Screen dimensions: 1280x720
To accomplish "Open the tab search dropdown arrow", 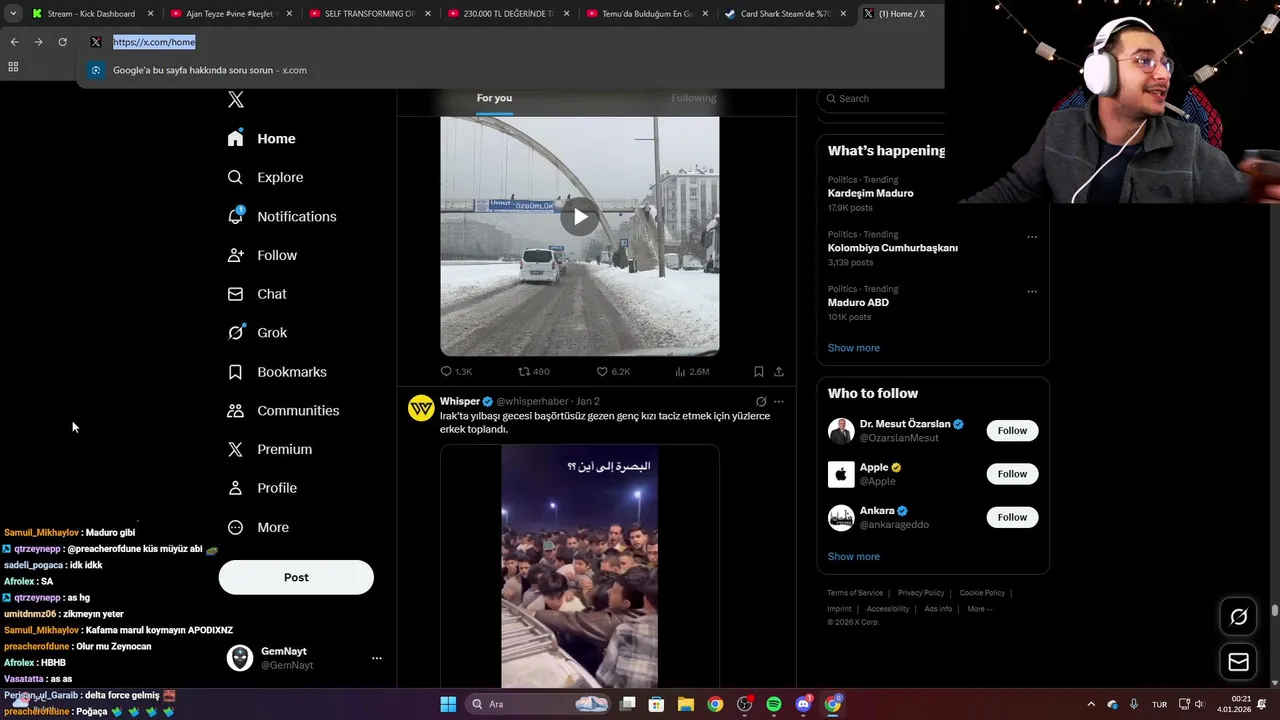I will point(13,14).
